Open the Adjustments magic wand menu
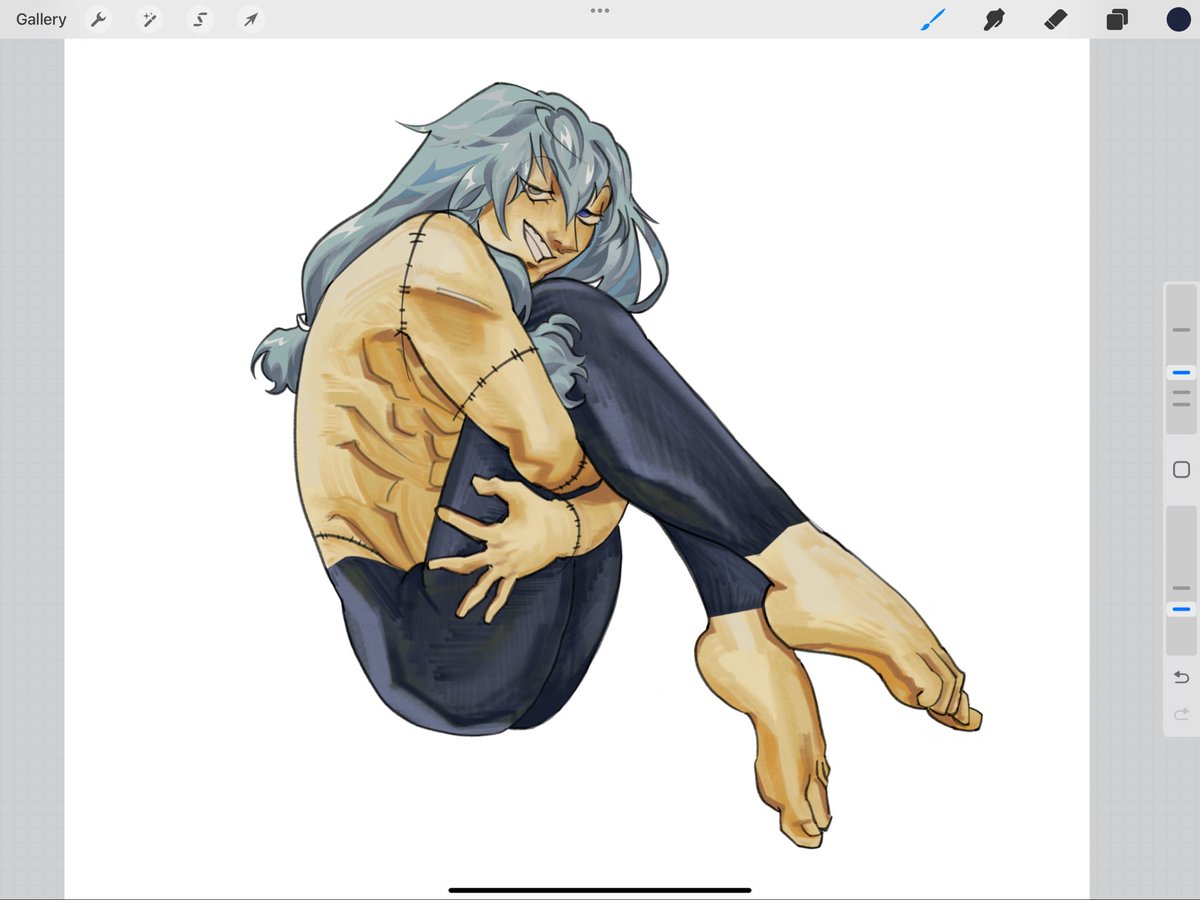The height and width of the screenshot is (900, 1200). (x=149, y=19)
